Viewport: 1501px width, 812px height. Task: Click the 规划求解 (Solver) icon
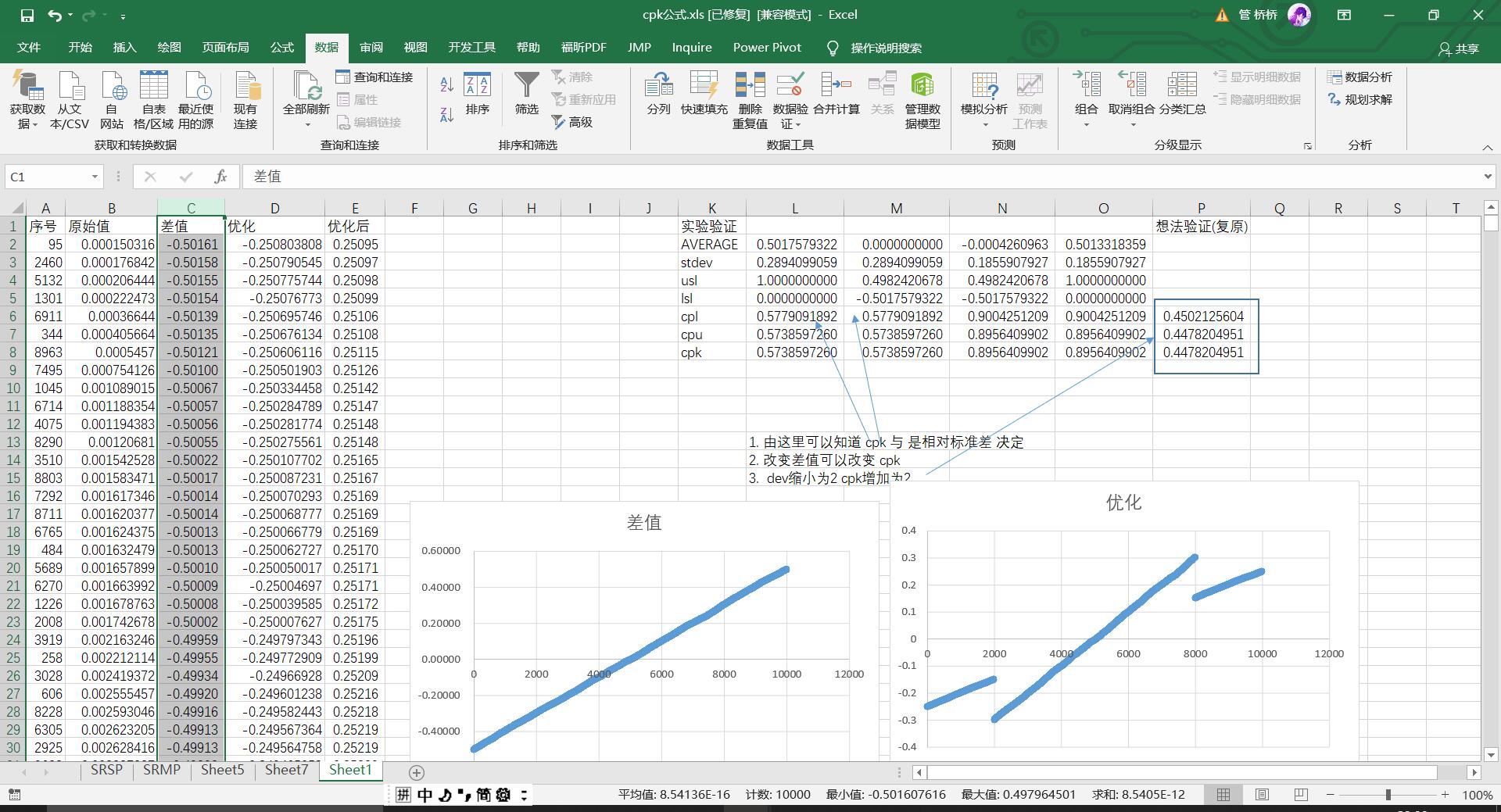click(x=1359, y=99)
